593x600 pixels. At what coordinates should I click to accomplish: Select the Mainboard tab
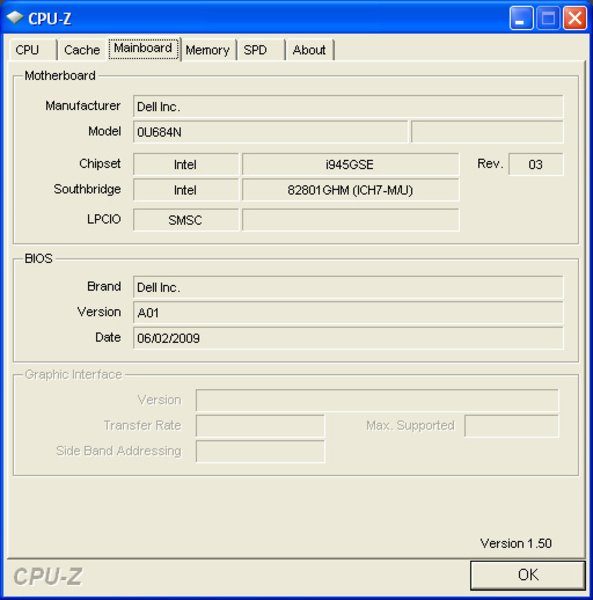[143, 48]
